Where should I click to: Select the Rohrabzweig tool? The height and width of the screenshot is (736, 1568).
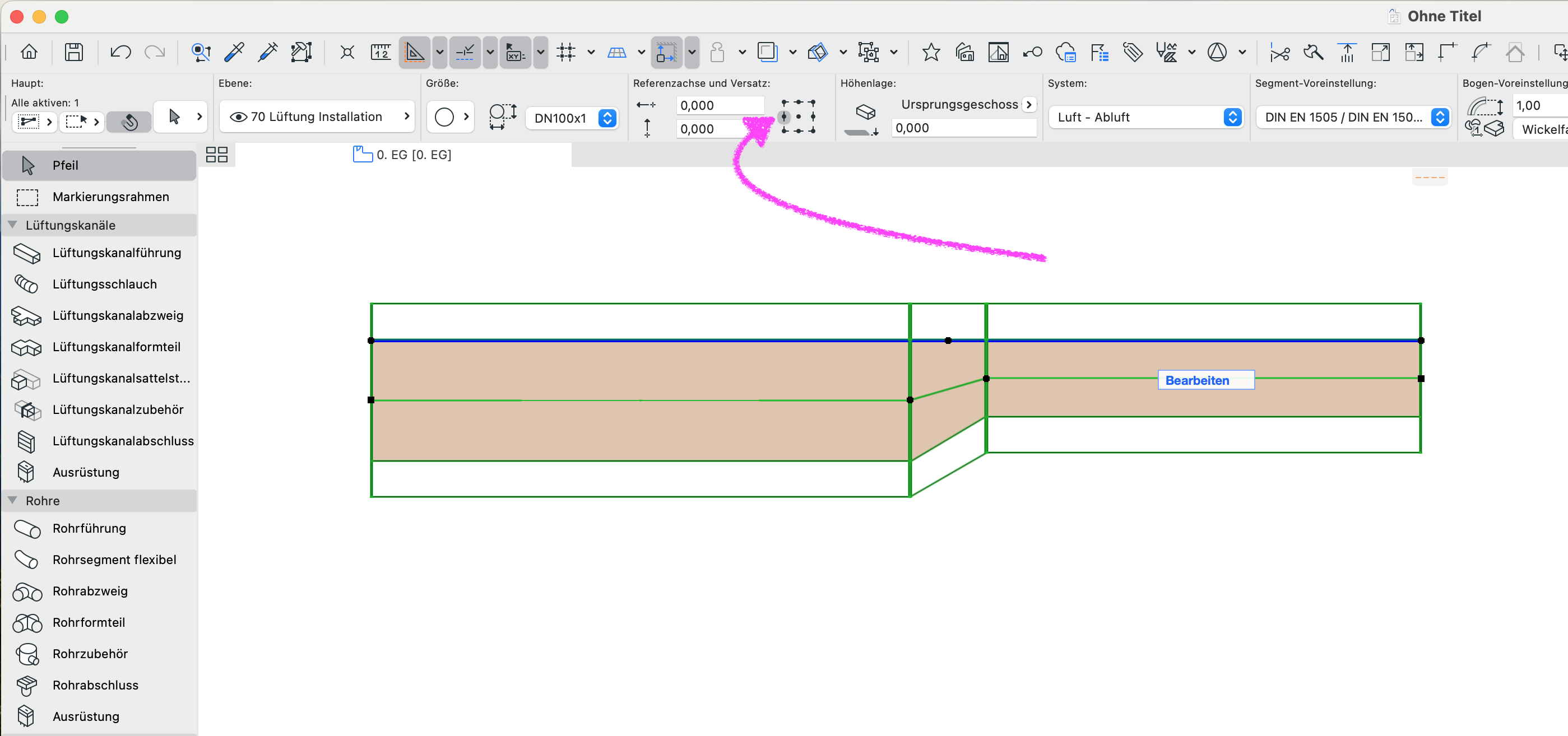pos(99,591)
